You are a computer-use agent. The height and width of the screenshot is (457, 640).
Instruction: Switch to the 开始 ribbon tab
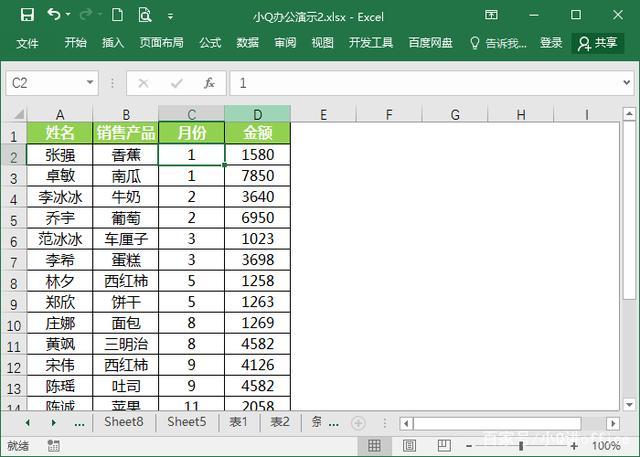pos(76,42)
